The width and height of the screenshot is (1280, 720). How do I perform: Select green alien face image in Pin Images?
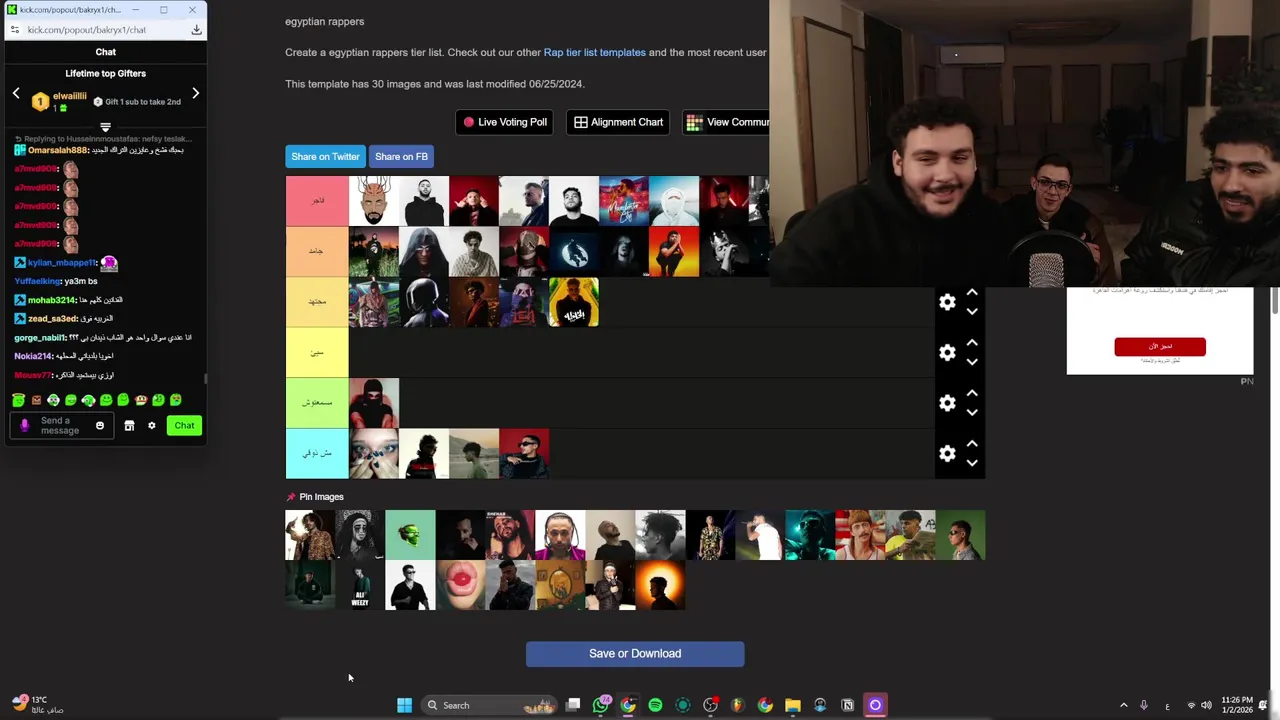coord(410,535)
